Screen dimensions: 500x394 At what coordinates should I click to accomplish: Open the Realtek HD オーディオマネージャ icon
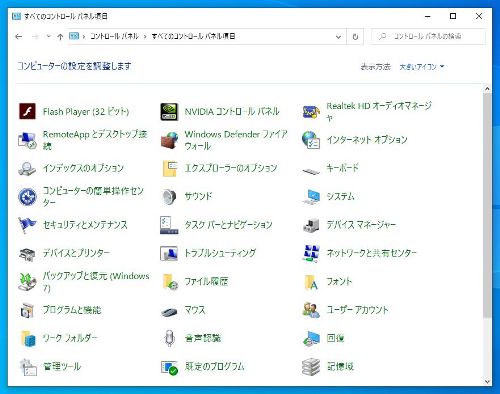pyautogui.click(x=311, y=111)
